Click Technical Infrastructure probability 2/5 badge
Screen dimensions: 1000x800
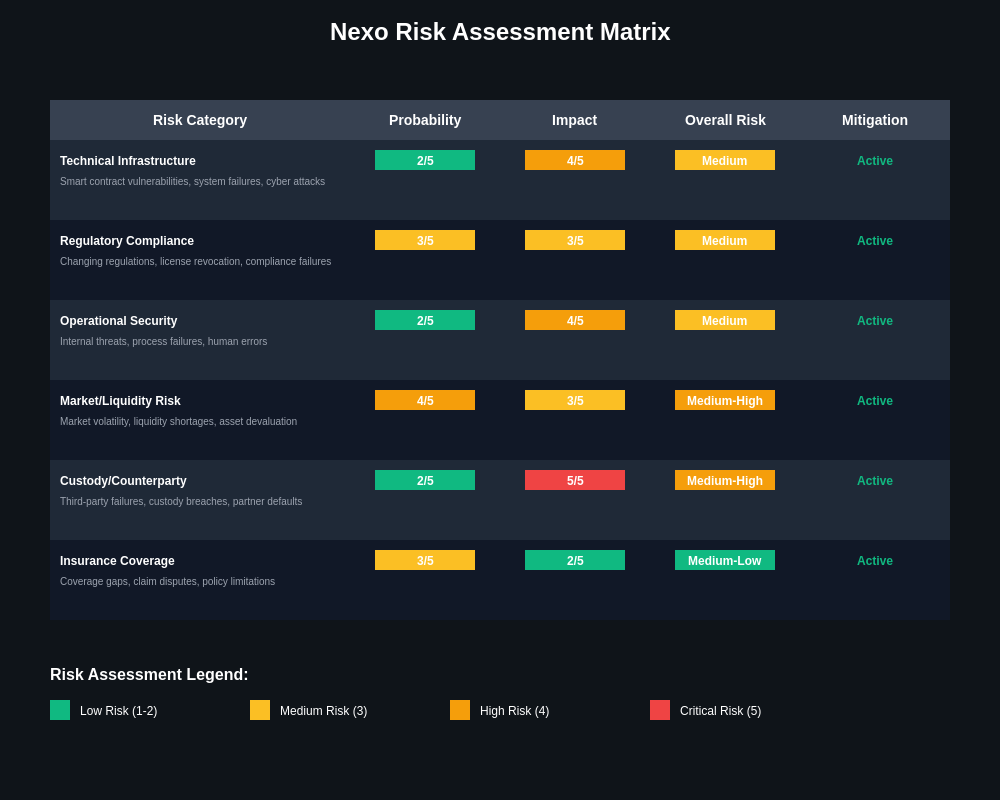425,160
